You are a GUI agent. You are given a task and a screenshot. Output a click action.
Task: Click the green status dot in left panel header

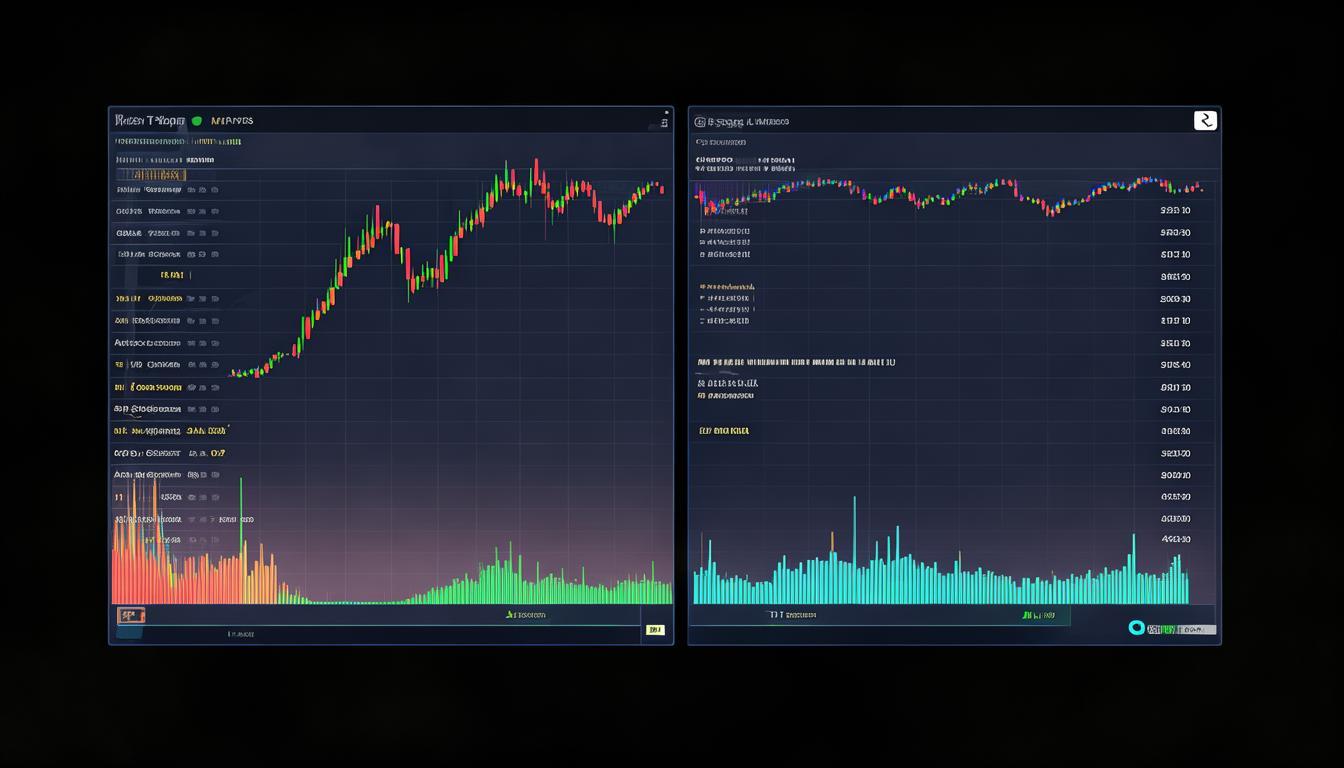196,121
